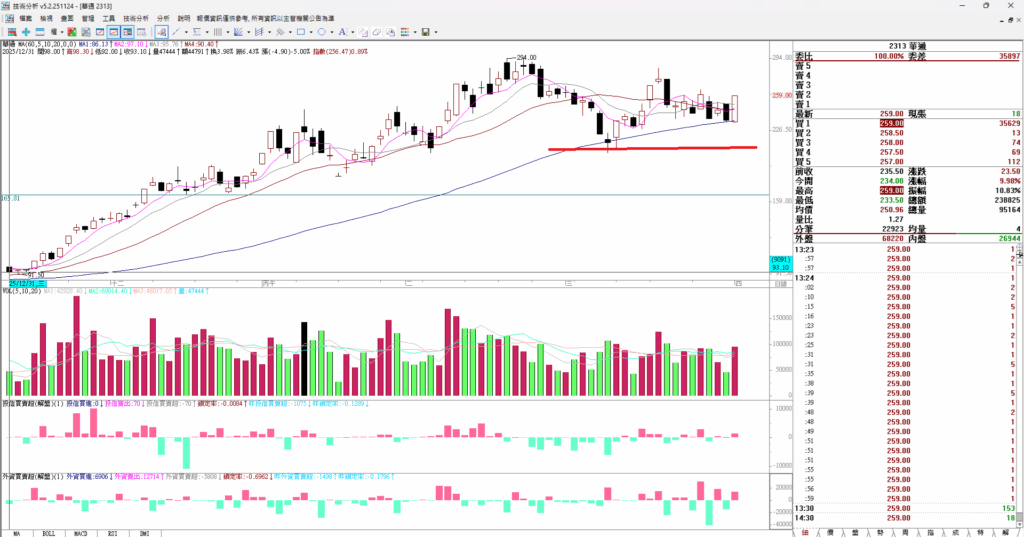Click the save floppy disk icon
This screenshot has height=537, width=1024.
(x=426, y=31)
